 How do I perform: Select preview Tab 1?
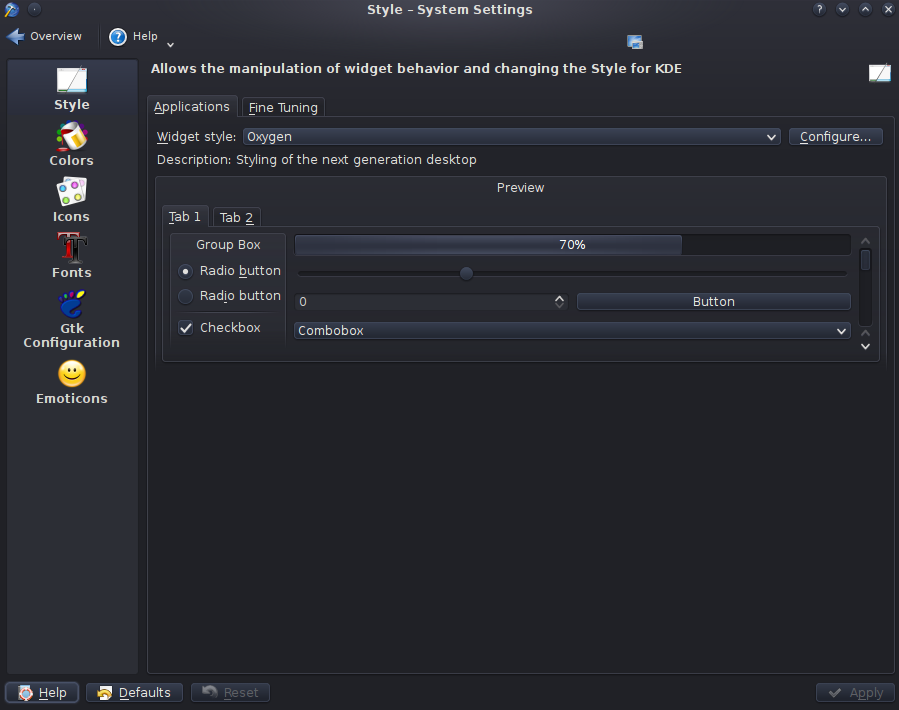[x=185, y=217]
